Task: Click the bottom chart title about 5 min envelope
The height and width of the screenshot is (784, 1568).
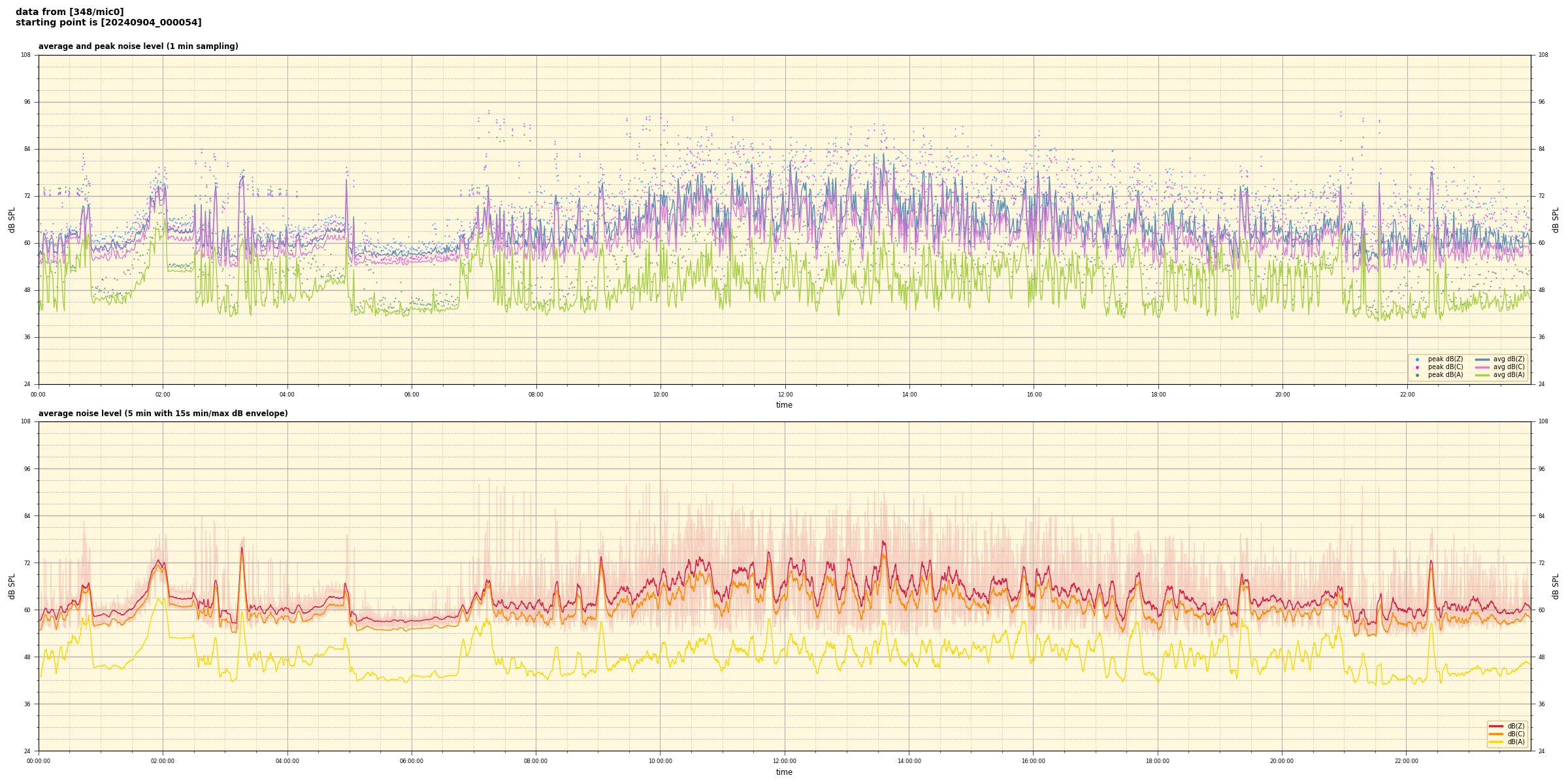Action: tap(163, 414)
